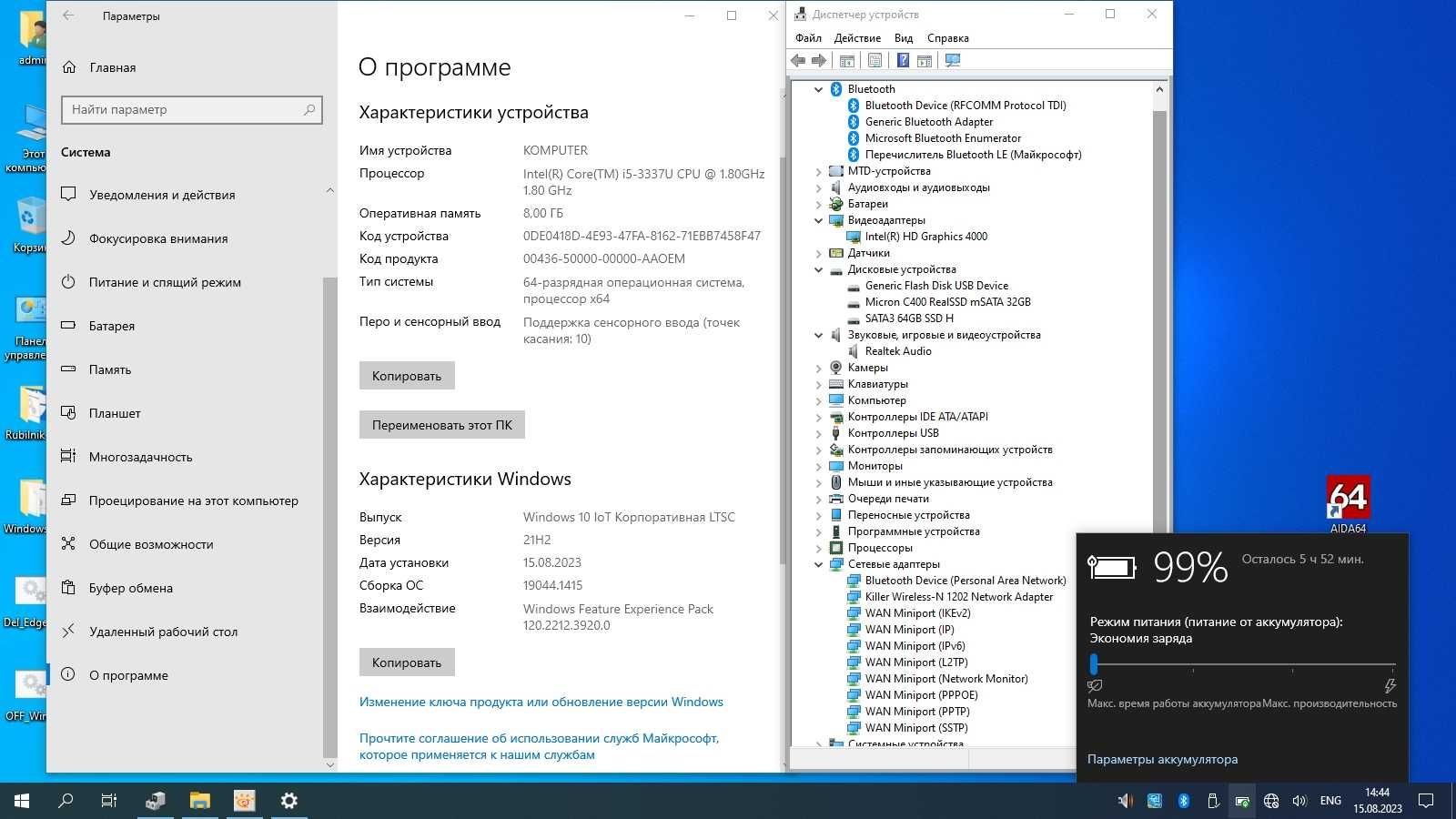The height and width of the screenshot is (819, 1456).
Task: Open the AIDA64 desktop shortcut
Action: [1348, 505]
